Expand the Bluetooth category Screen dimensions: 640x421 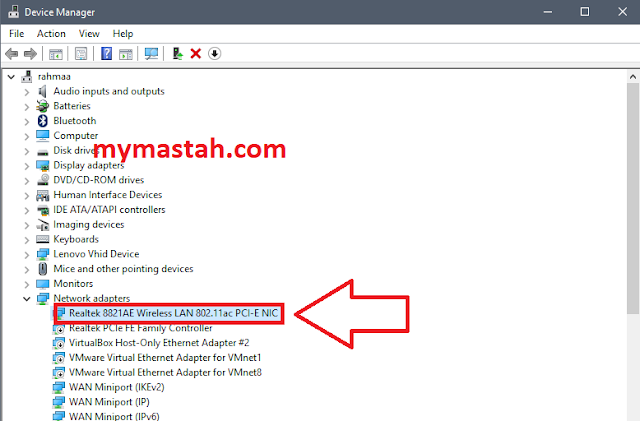(x=27, y=121)
